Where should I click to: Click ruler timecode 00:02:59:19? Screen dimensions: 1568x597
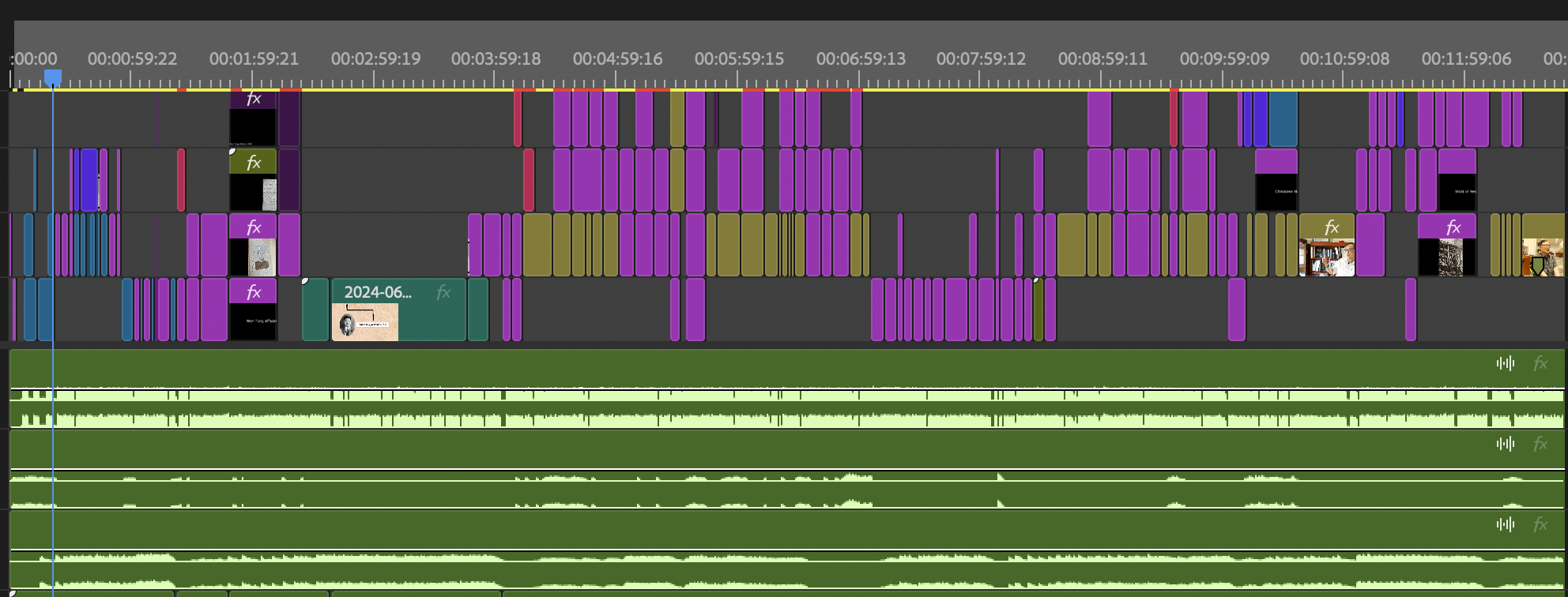click(375, 58)
